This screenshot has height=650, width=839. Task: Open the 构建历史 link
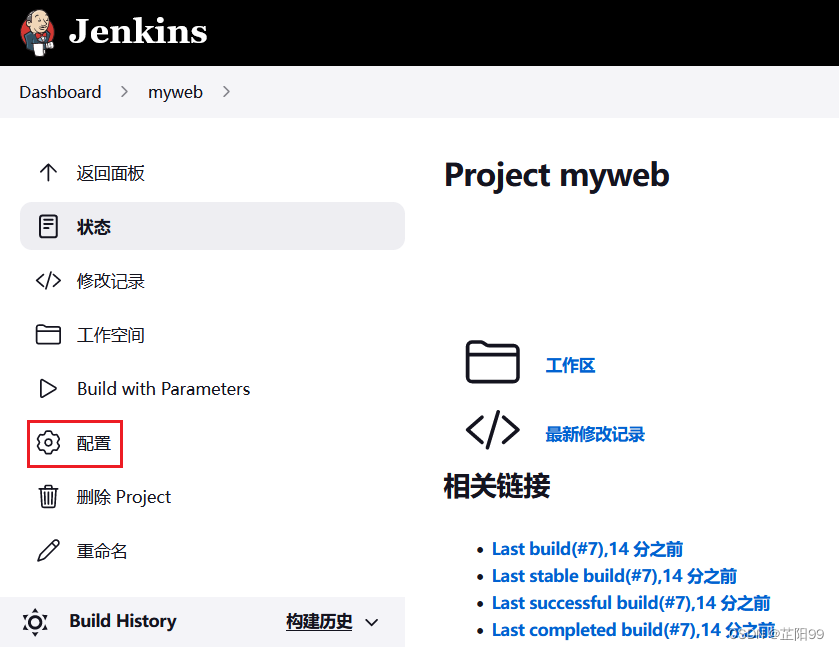[x=319, y=622]
